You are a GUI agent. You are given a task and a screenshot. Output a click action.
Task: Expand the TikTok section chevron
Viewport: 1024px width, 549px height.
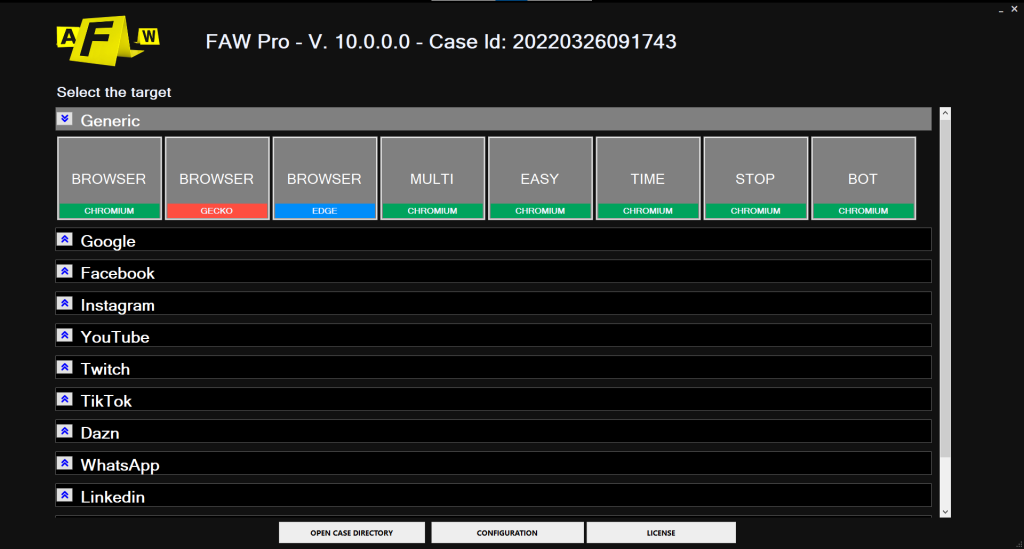[x=65, y=400]
